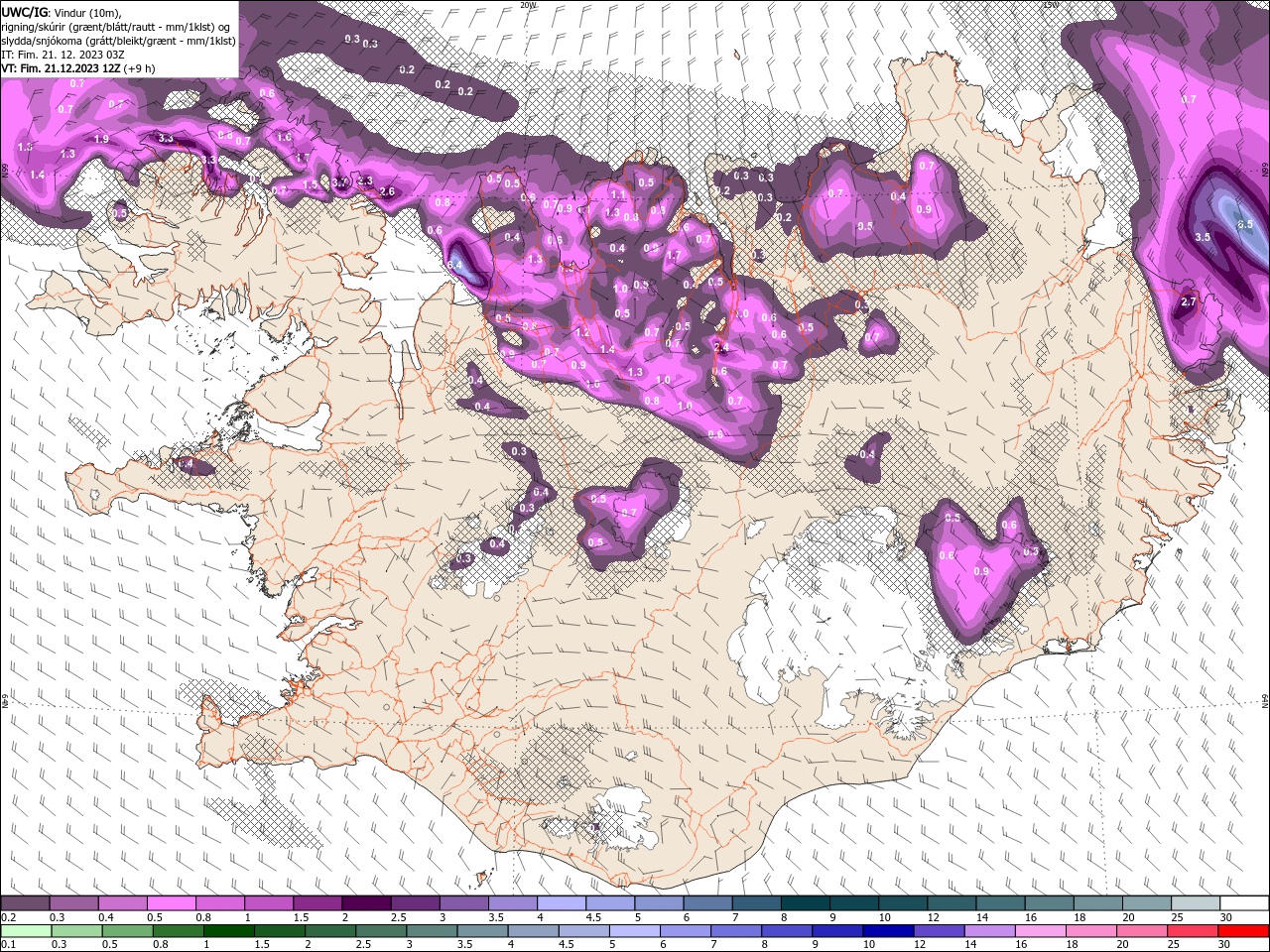
Task: Click the '0.1' label in the rain legend
Action: tap(9, 945)
